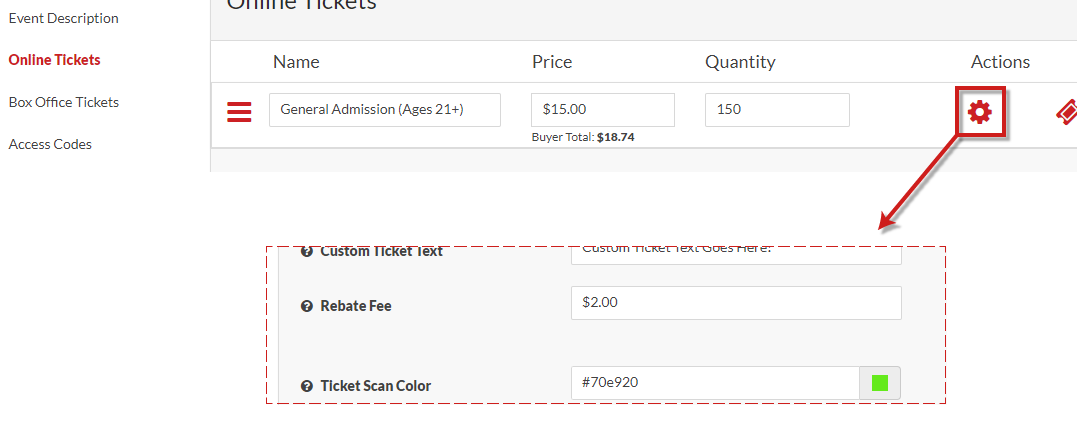Click the Quantity field showing 150

(x=777, y=110)
